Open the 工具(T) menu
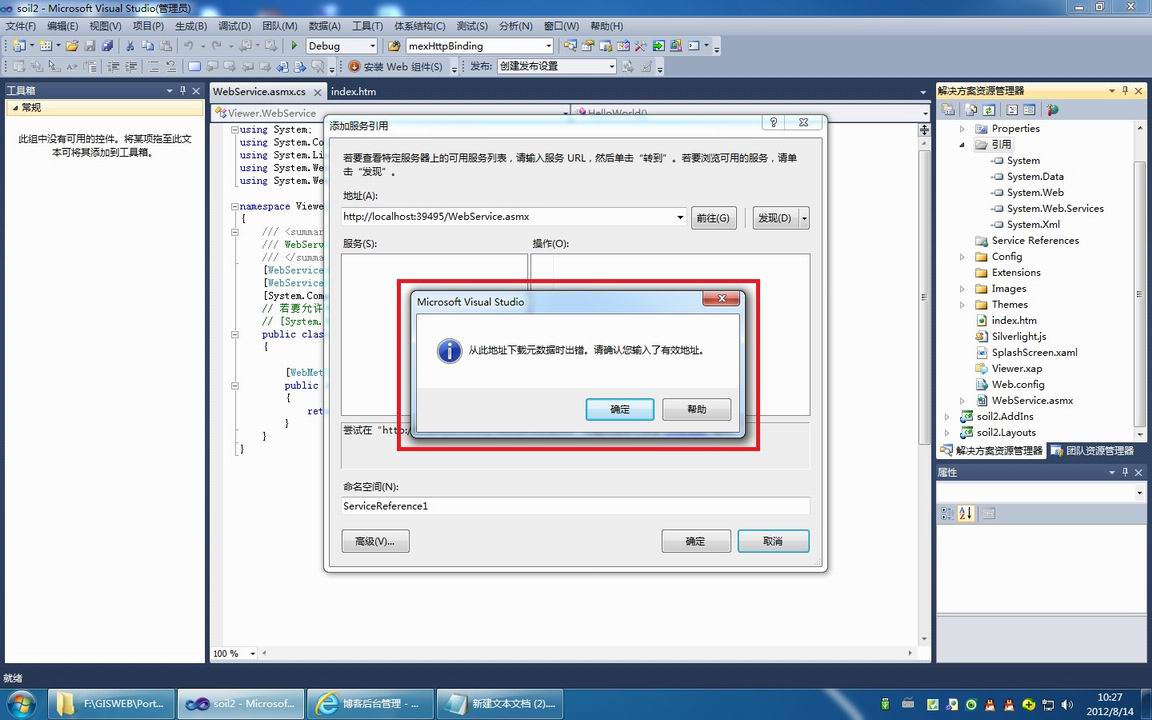1152x720 pixels. coord(367,26)
